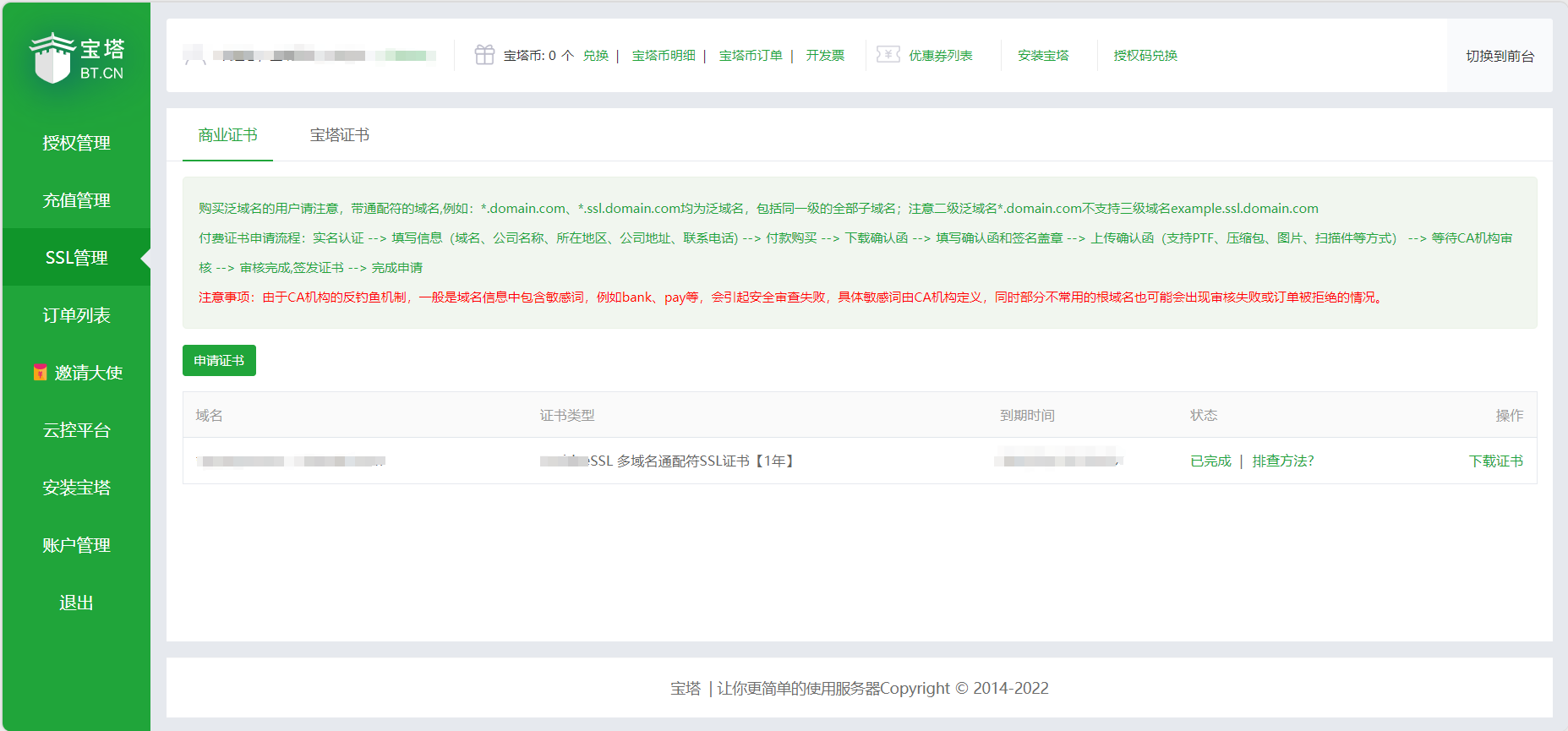Select SSL管理 in the sidebar
The image size is (1568, 731).
[77, 258]
